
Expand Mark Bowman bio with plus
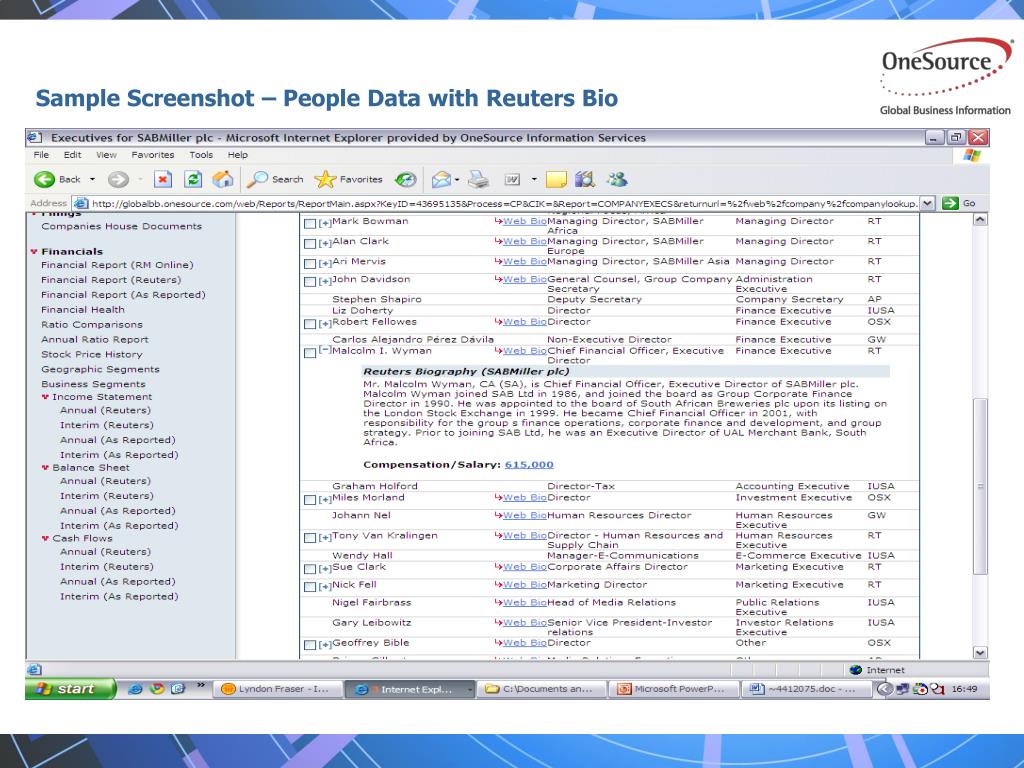coord(325,223)
